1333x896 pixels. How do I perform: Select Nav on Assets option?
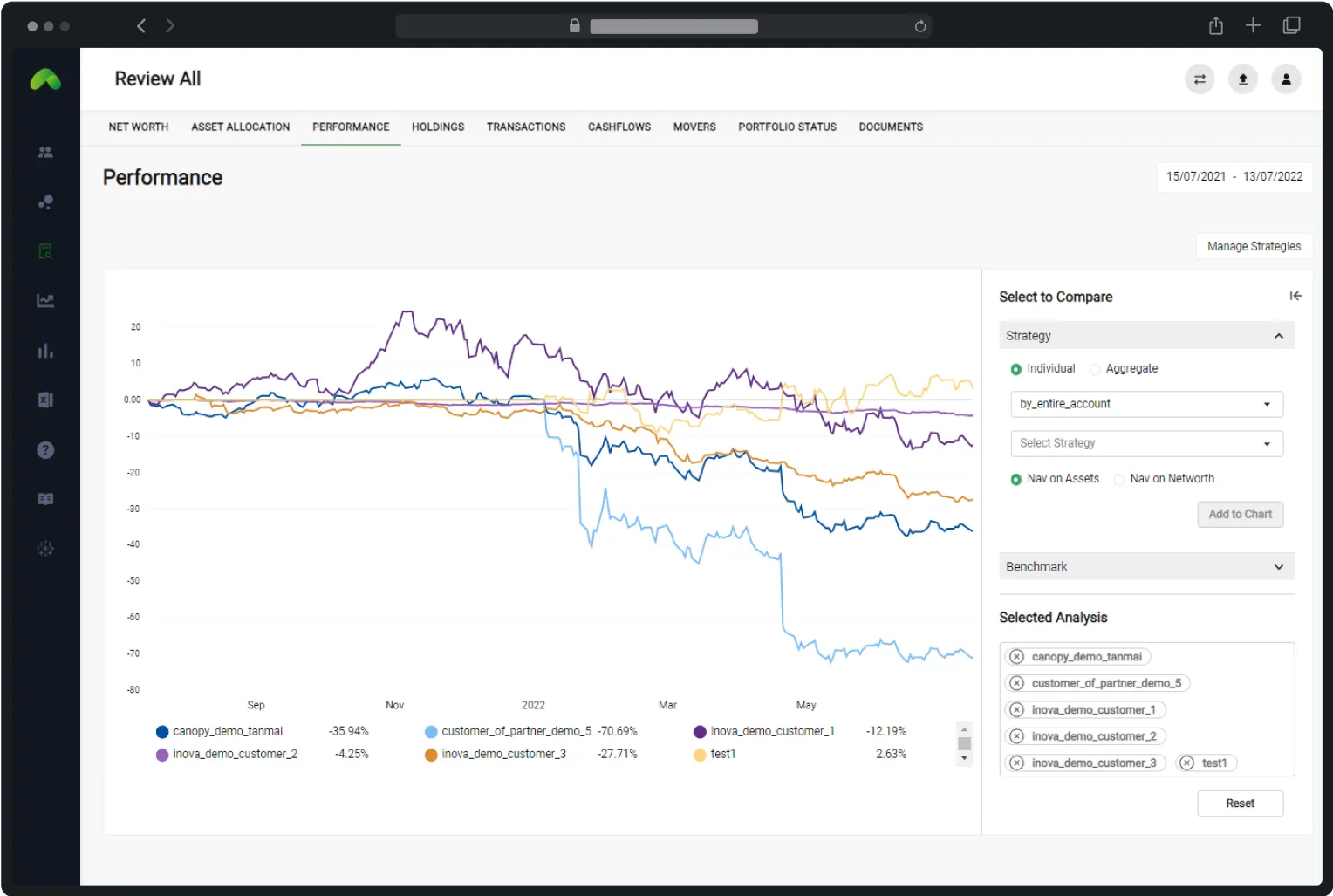(1015, 479)
